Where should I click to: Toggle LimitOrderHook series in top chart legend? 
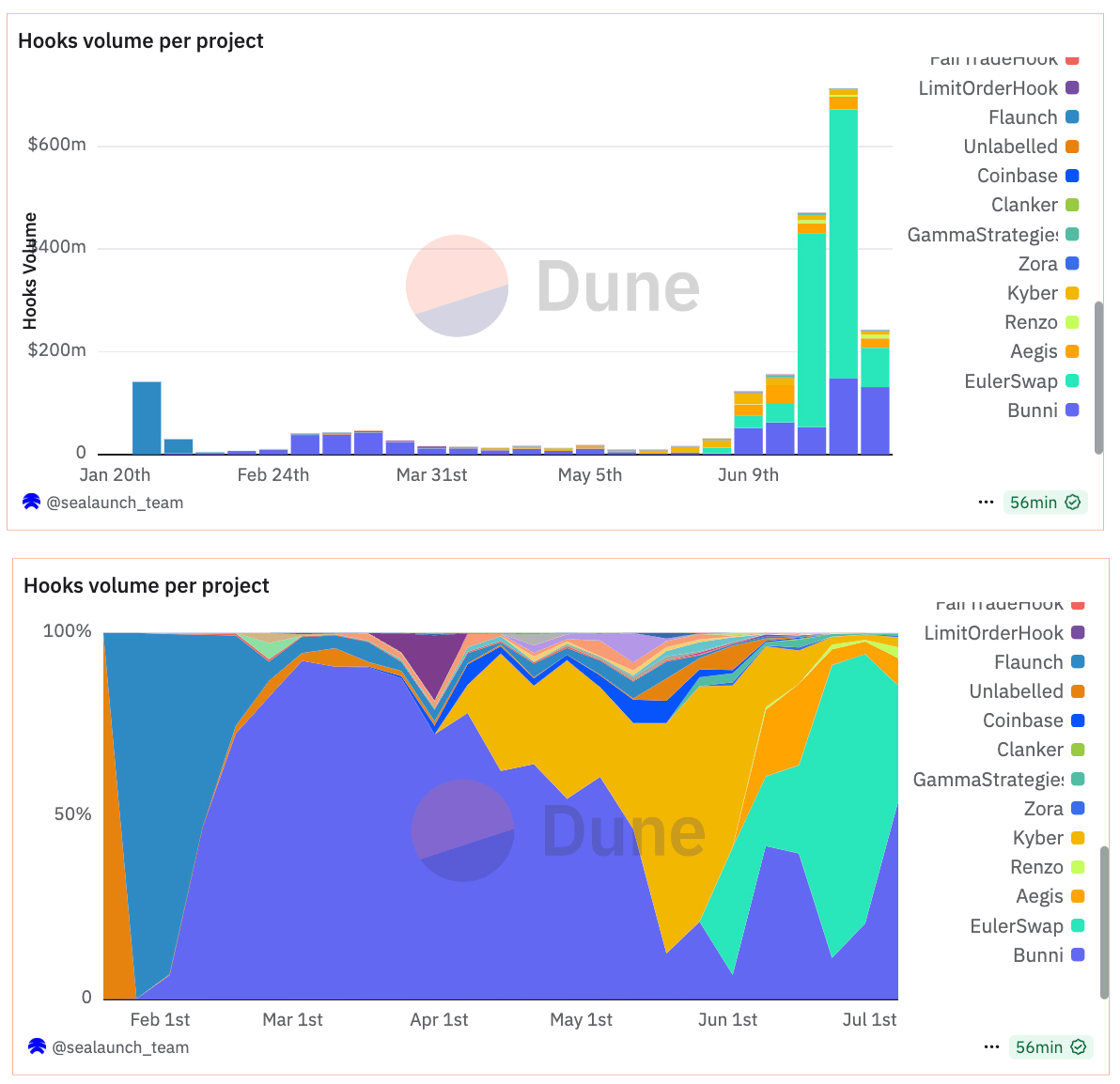coord(999,88)
